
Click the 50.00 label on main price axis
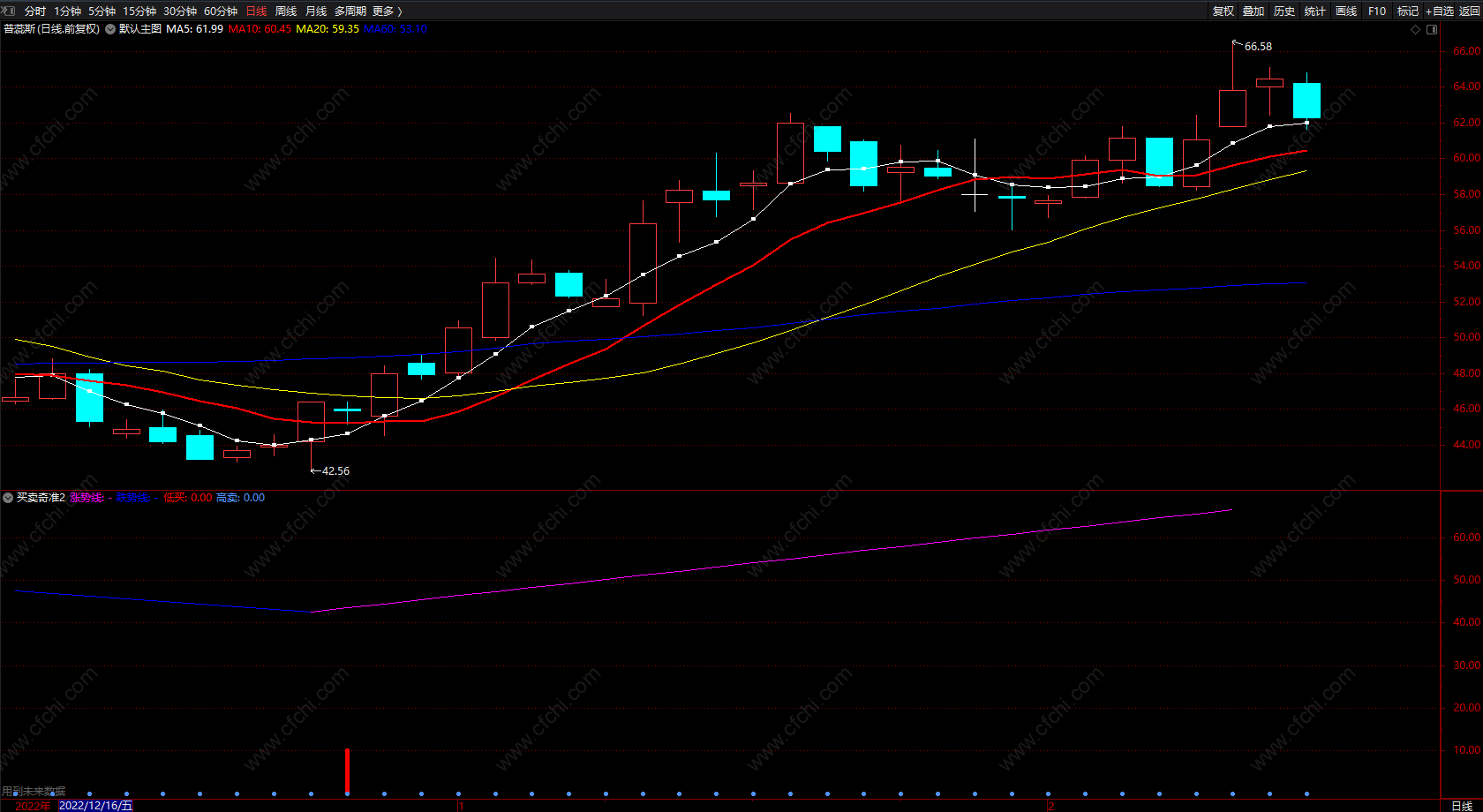click(x=1466, y=337)
